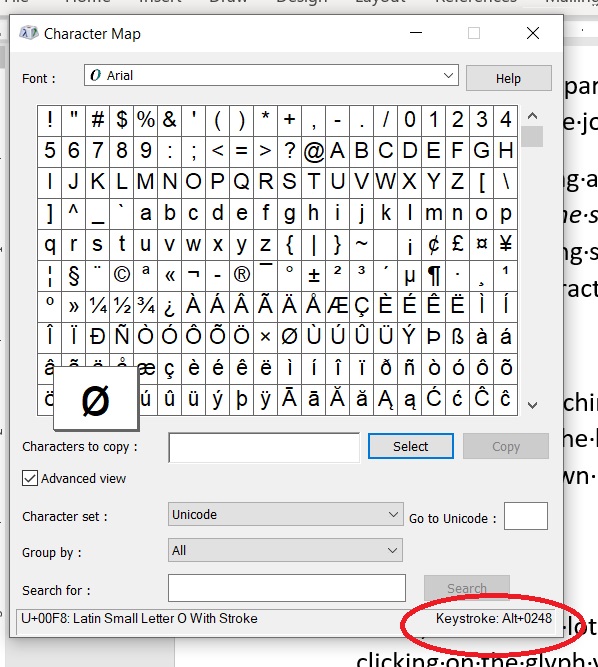The height and width of the screenshot is (667, 598).
Task: Pick the pilcrow ¶ character
Action: [433, 275]
